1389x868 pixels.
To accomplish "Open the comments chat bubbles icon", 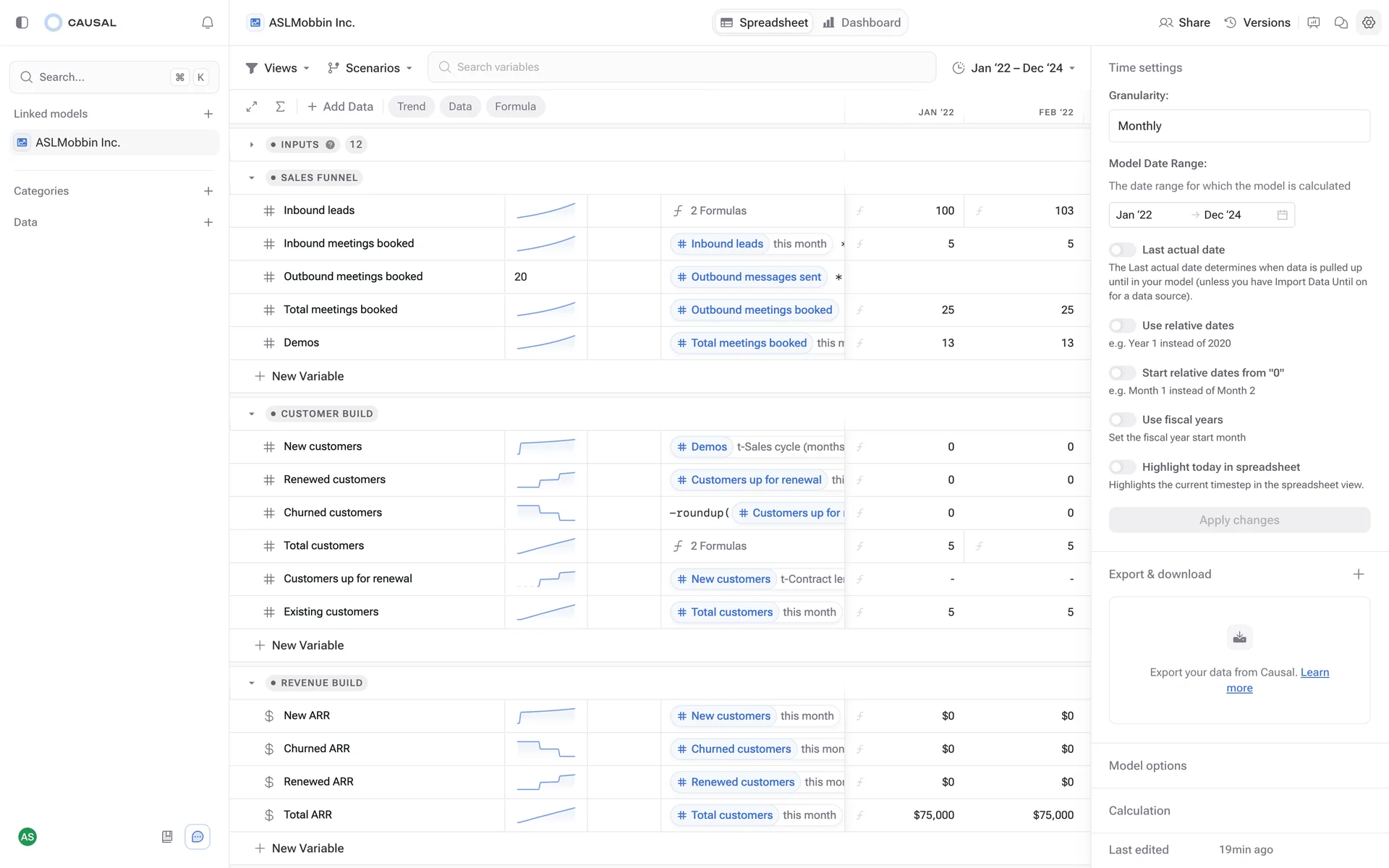I will tap(1341, 22).
